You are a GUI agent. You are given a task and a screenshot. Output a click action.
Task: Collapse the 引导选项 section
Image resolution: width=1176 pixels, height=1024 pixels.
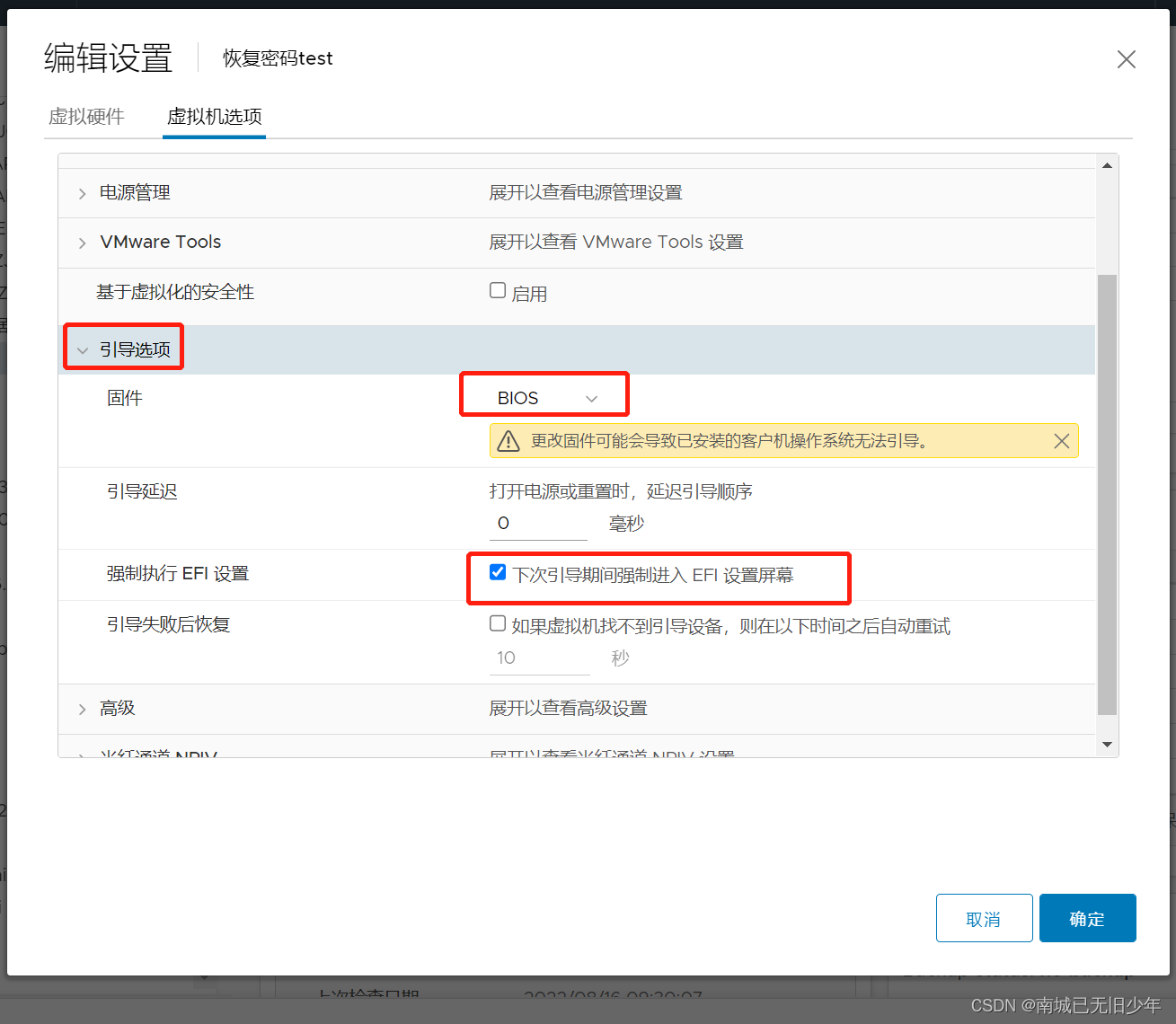coord(82,350)
